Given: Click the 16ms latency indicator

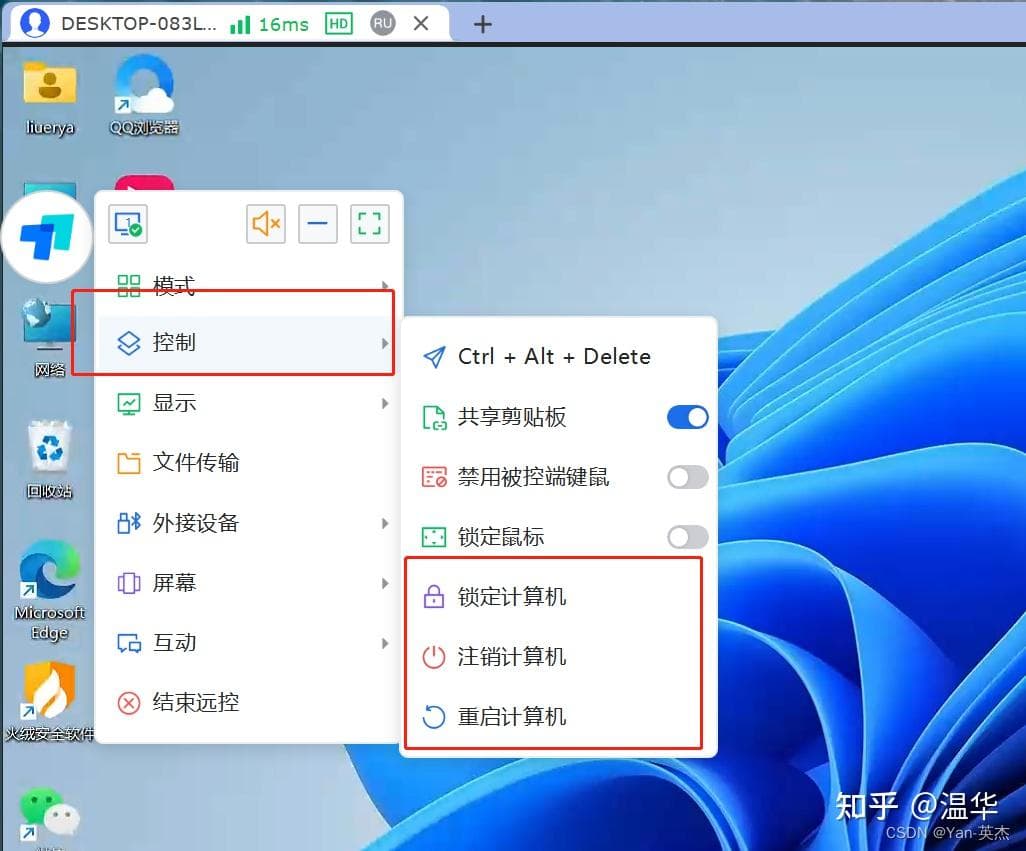Looking at the screenshot, I should [x=269, y=25].
